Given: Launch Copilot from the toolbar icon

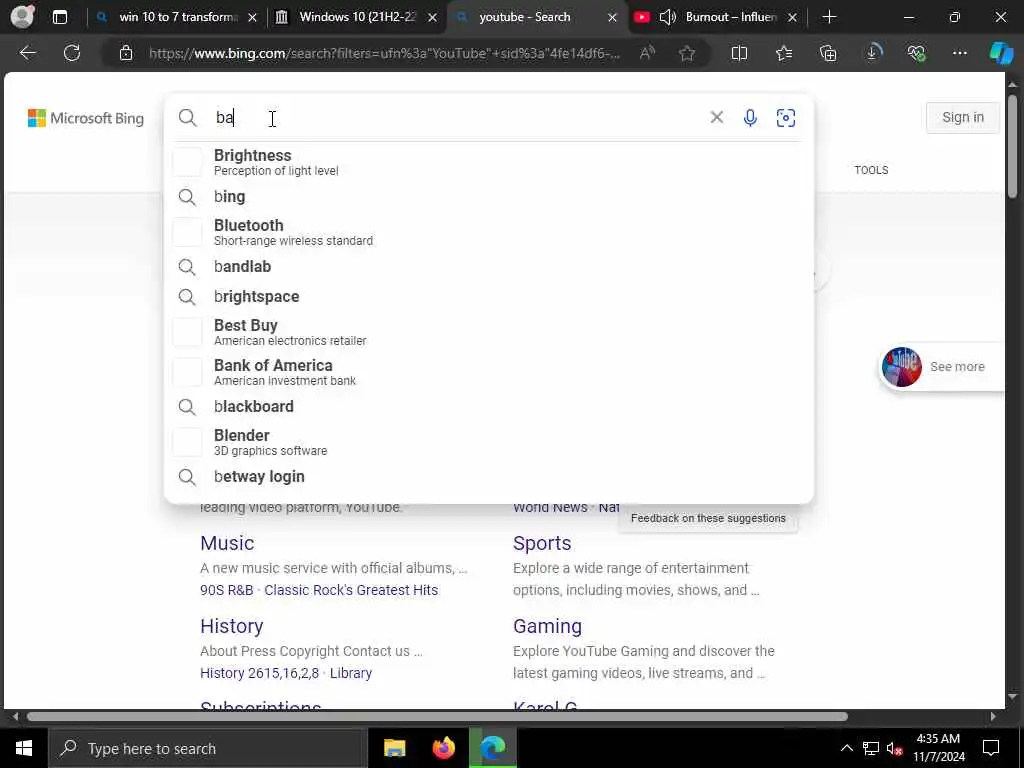Looking at the screenshot, I should (x=1001, y=53).
